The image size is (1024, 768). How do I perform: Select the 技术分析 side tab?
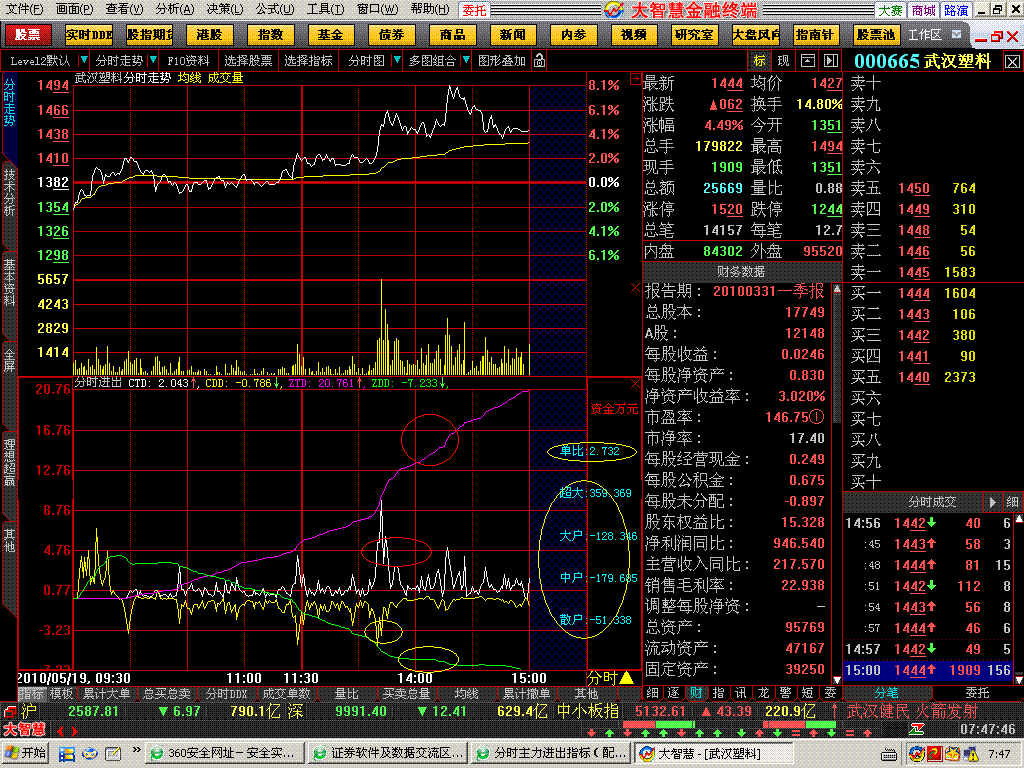click(9, 192)
